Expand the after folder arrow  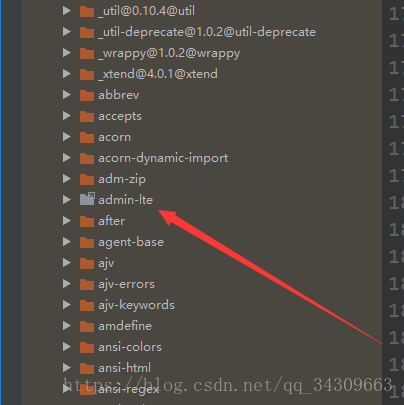click(x=67, y=221)
